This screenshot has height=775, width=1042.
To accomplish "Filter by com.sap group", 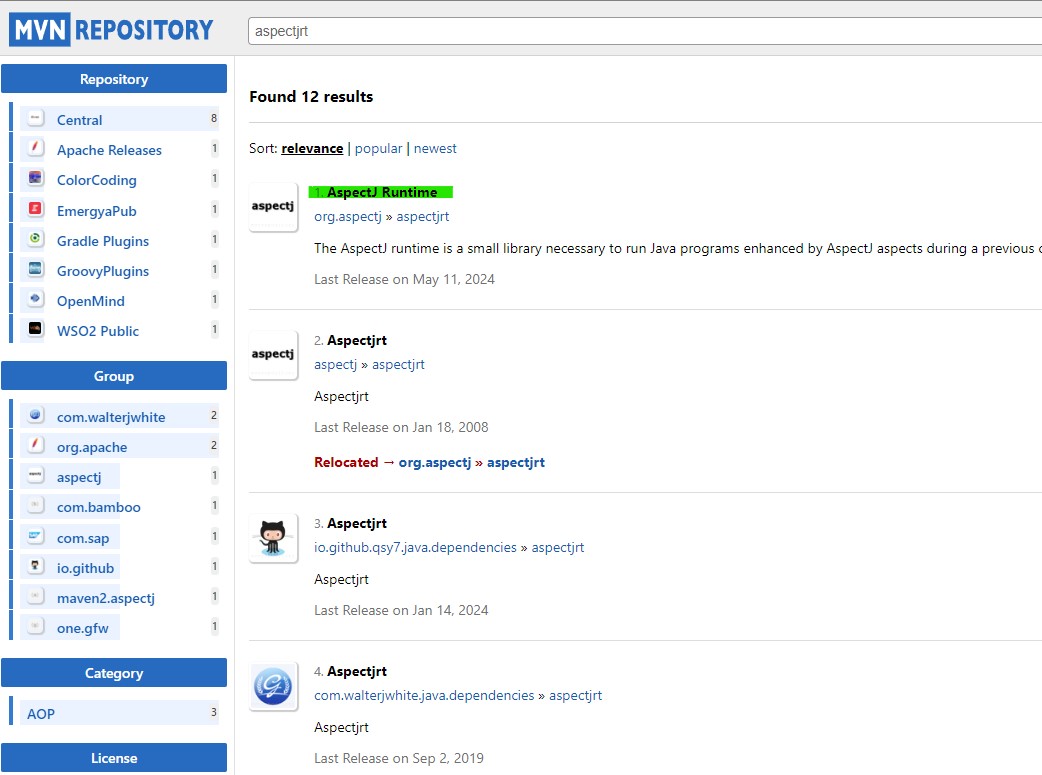I will coord(83,538).
